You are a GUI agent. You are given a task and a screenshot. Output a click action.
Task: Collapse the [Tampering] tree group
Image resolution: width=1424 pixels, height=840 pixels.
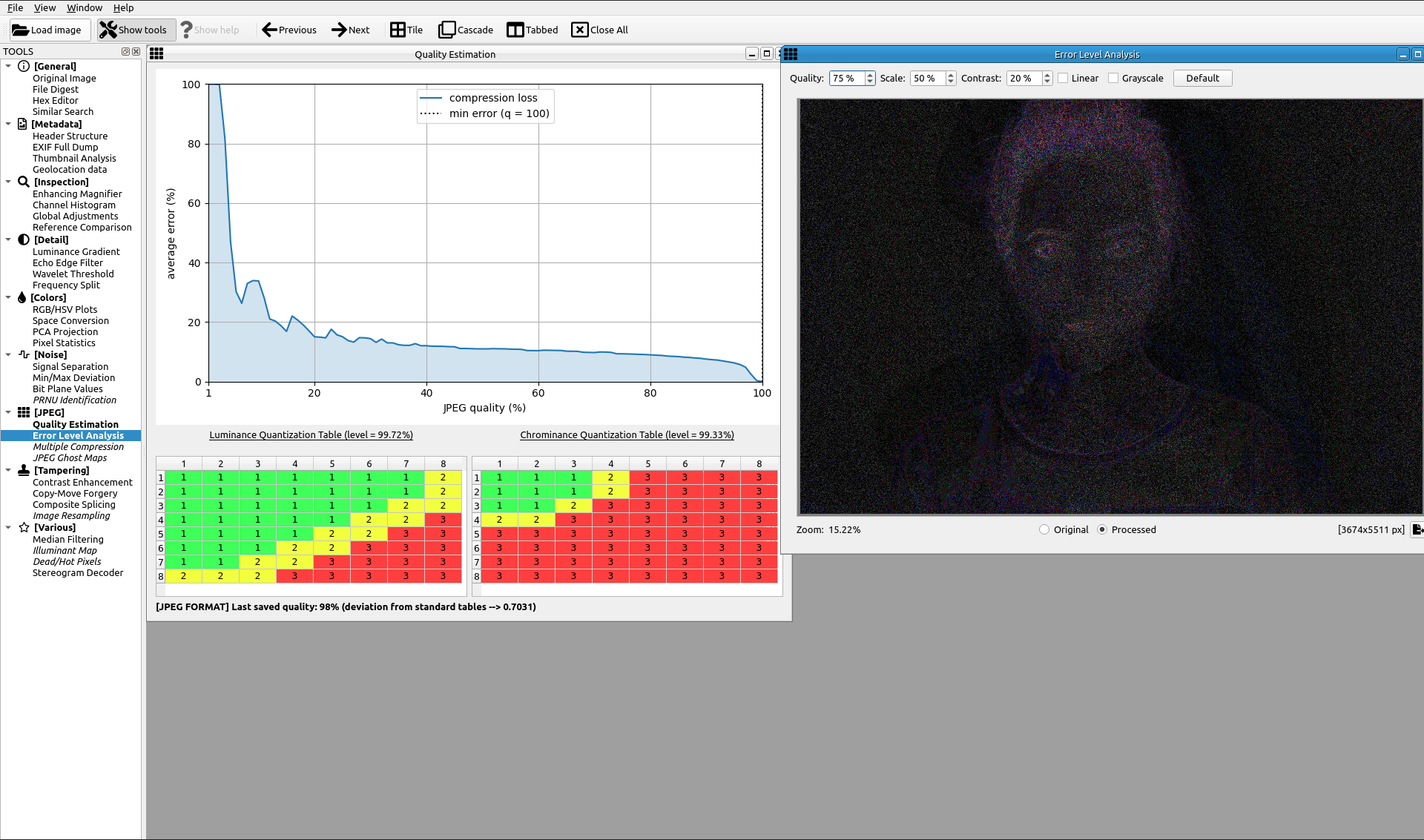pos(8,470)
